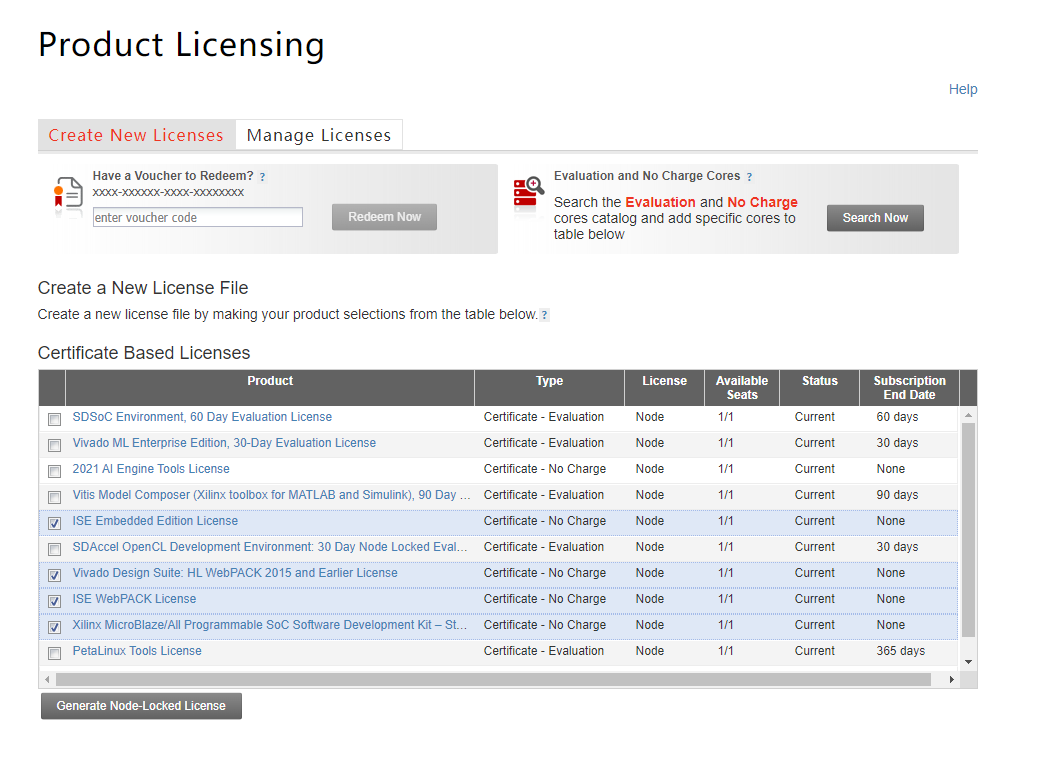Enable the SDSoC Environment 60 Day Evaluation checkbox
The width and height of the screenshot is (1057, 781).
click(54, 419)
